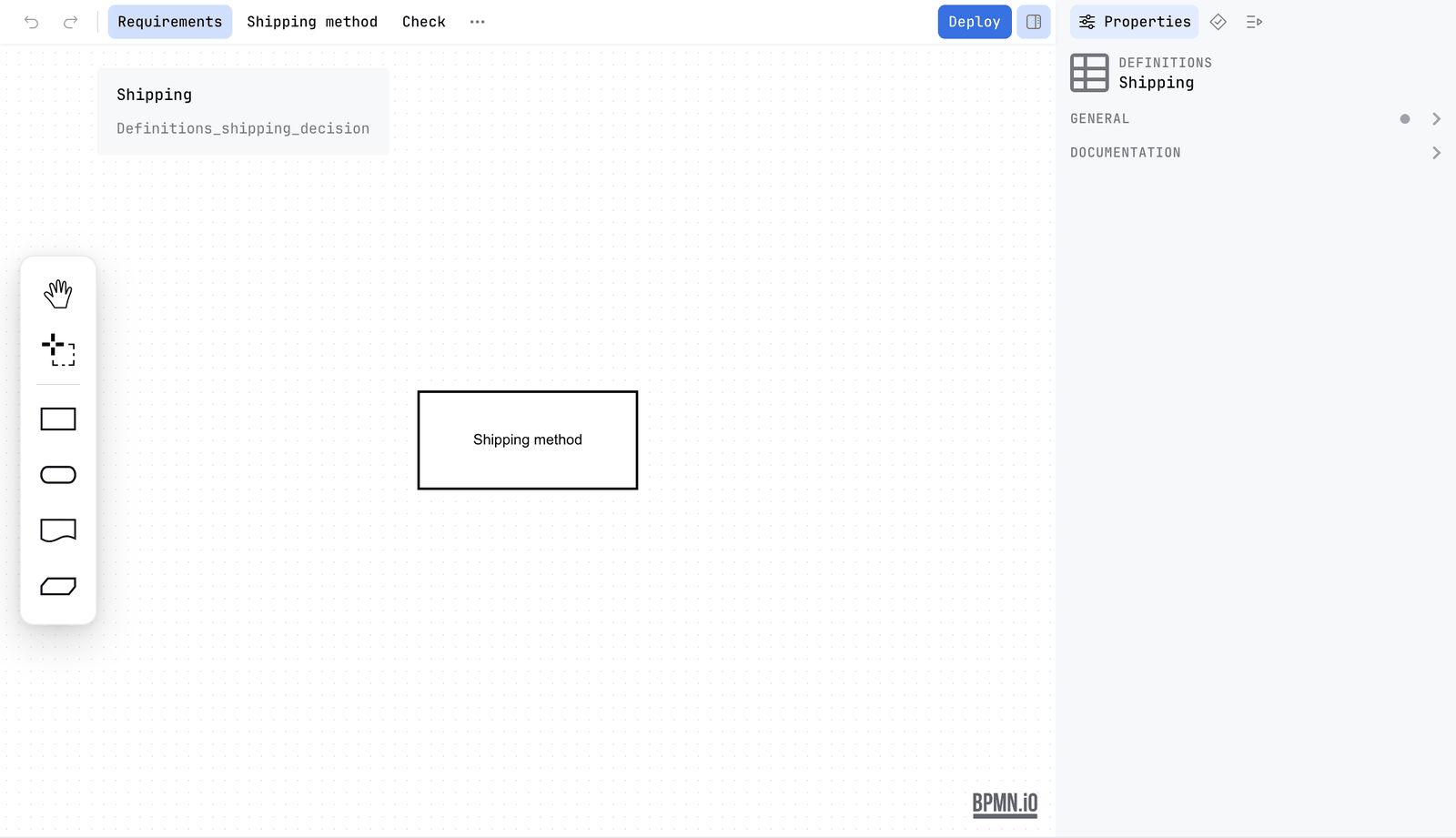
Task: Open the BPMN.iO logo link
Action: point(1005,804)
